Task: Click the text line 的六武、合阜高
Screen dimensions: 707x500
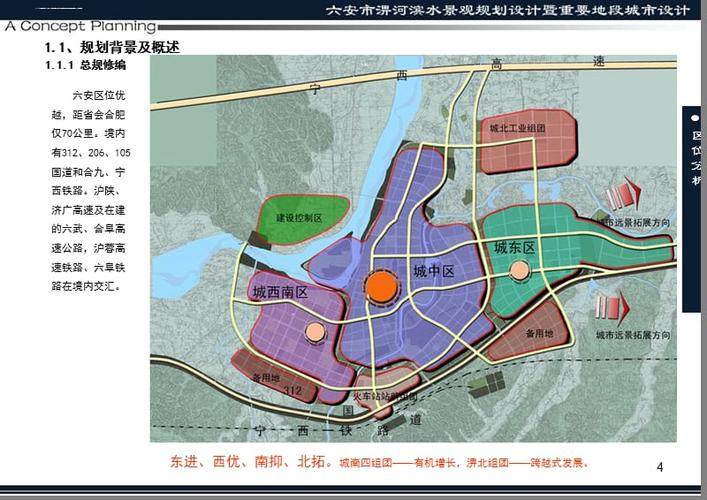Action: (88, 229)
